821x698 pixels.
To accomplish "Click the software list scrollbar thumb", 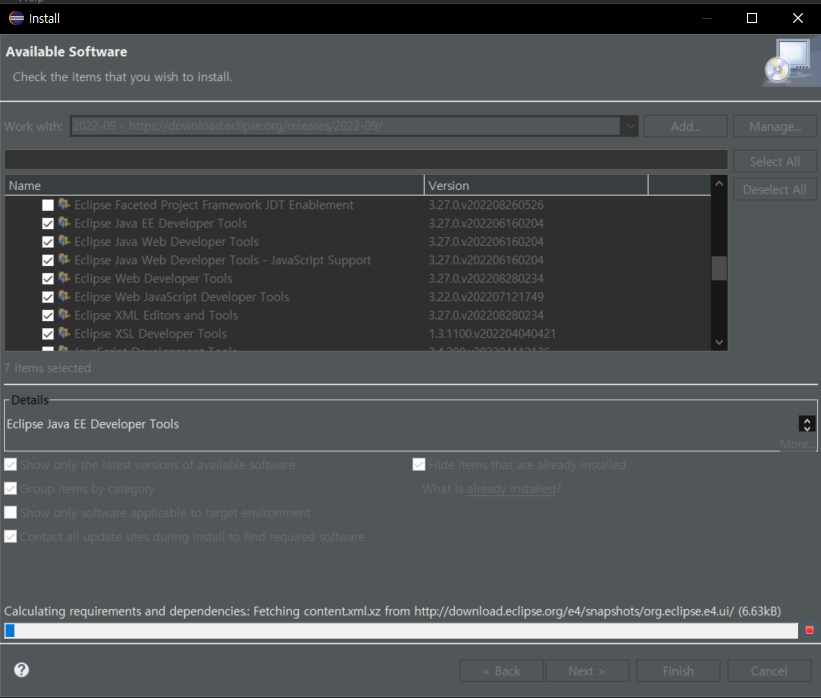I will point(719,268).
